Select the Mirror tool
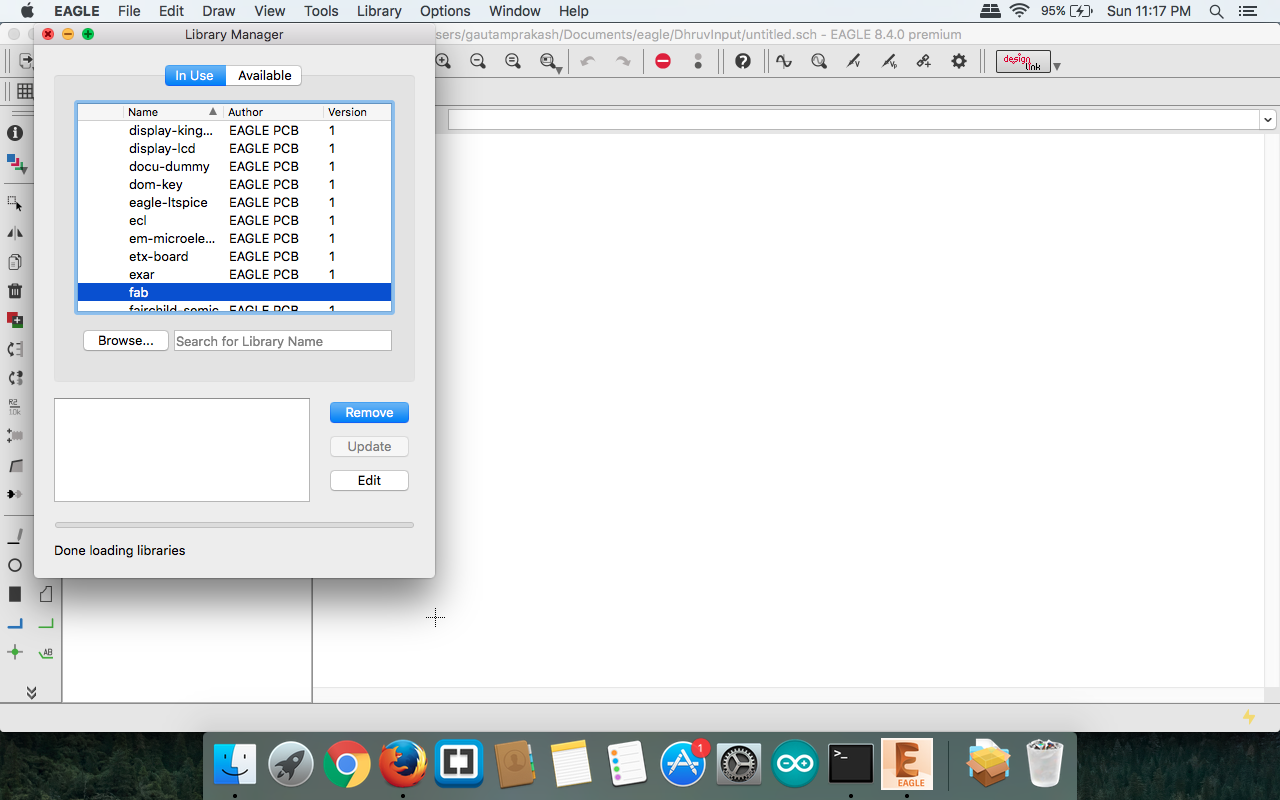This screenshot has width=1280, height=800. pyautogui.click(x=15, y=232)
